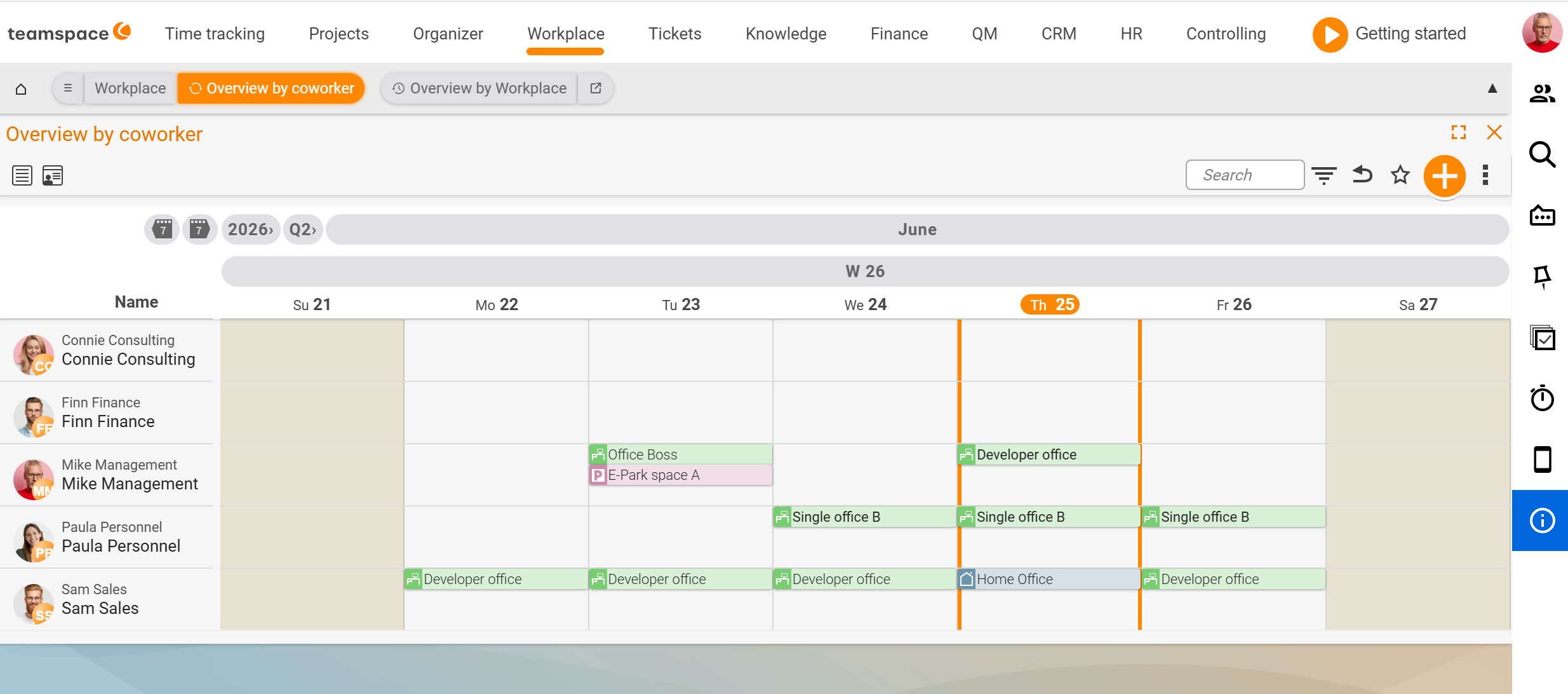Select the W 26 week bar
1568x694 pixels.
coord(865,271)
